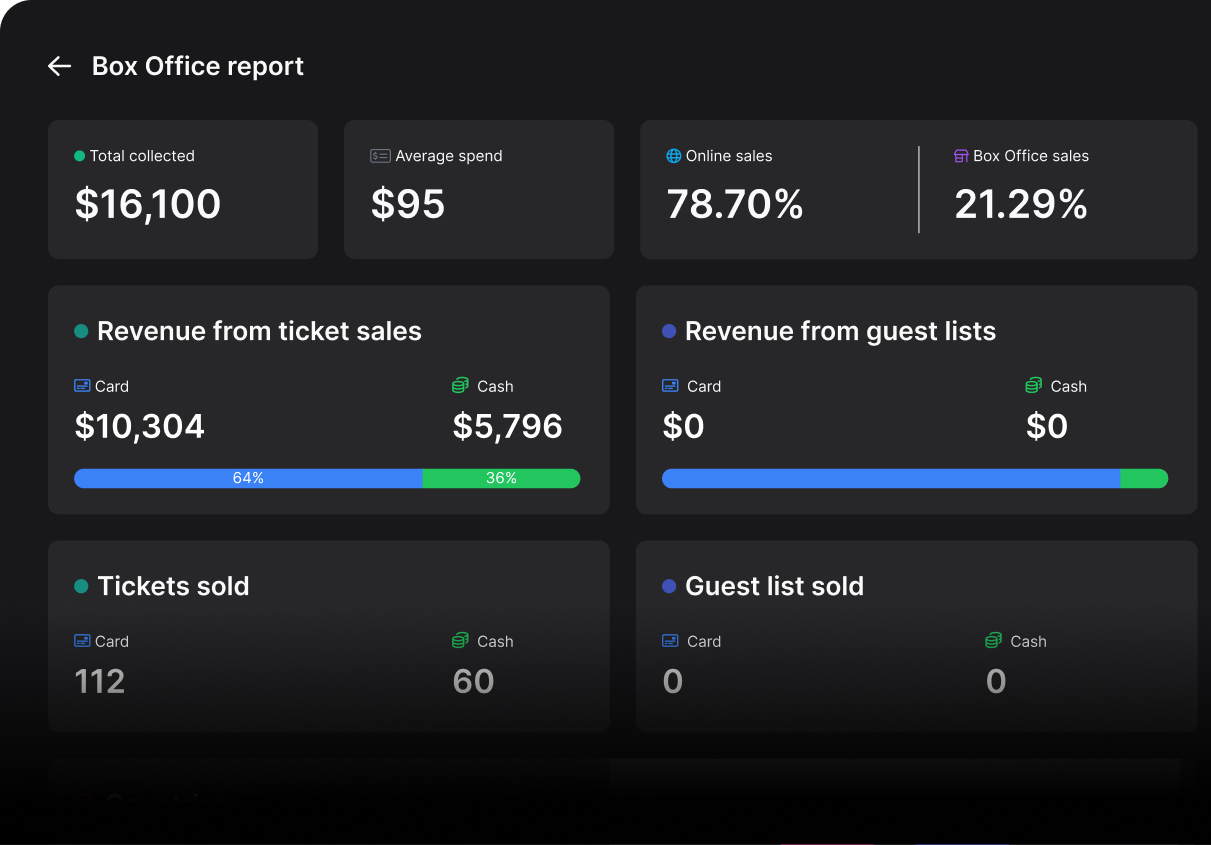Click the Cash coins icon in Tickets sold

coord(461,641)
